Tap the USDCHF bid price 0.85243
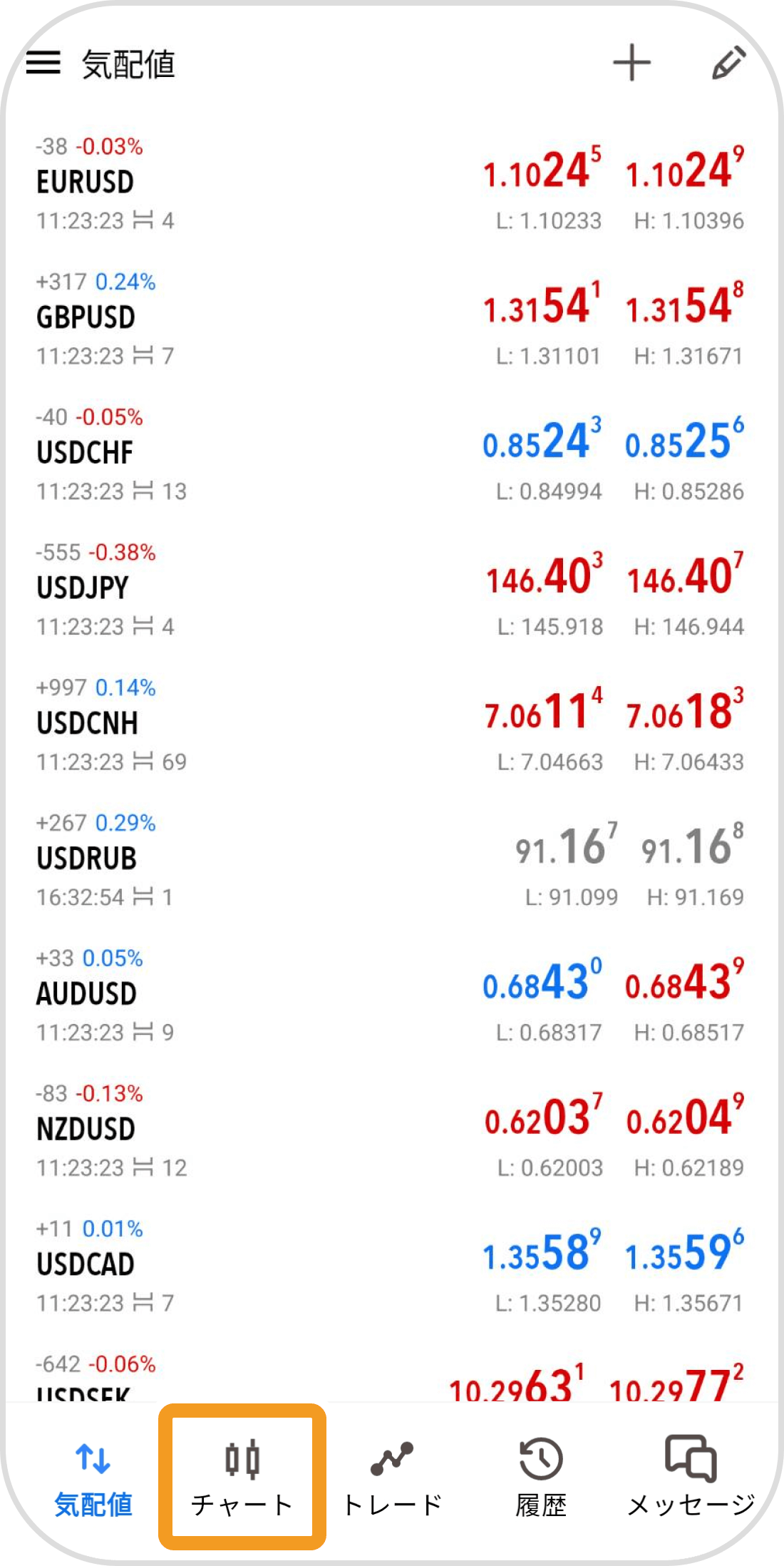Image resolution: width=784 pixels, height=1566 pixels. pyautogui.click(x=542, y=441)
